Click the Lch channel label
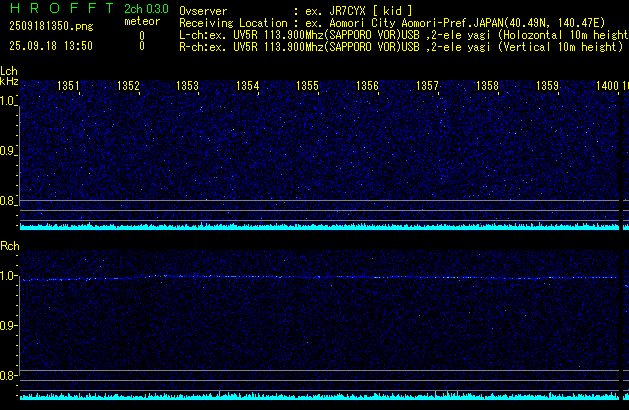This screenshot has width=629, height=410. [9, 71]
